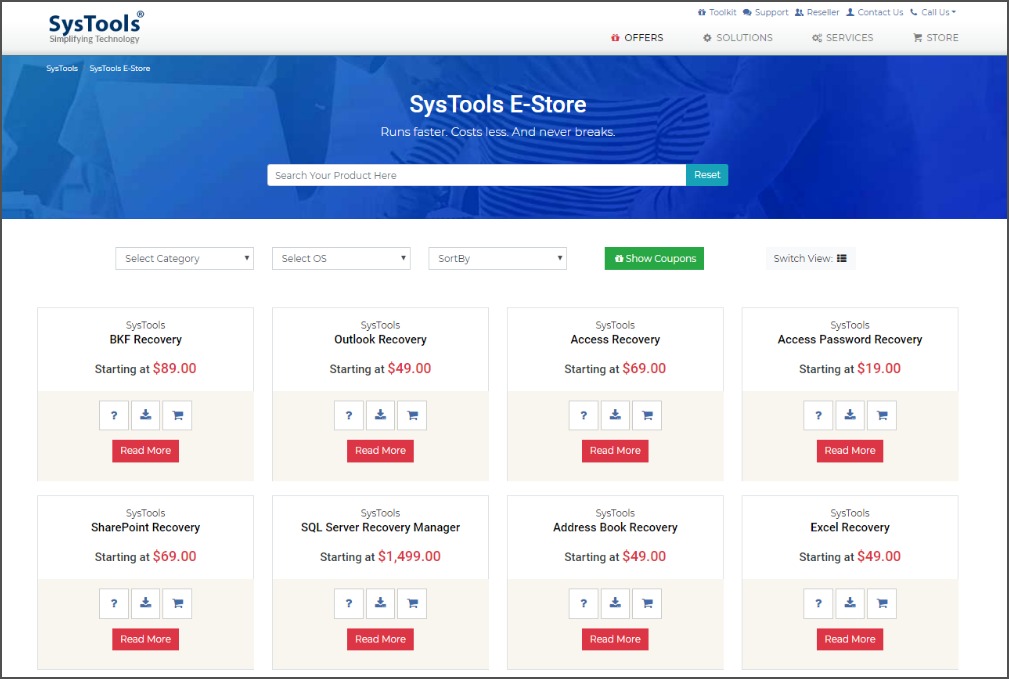Add BKF Recovery to cart

pos(178,415)
